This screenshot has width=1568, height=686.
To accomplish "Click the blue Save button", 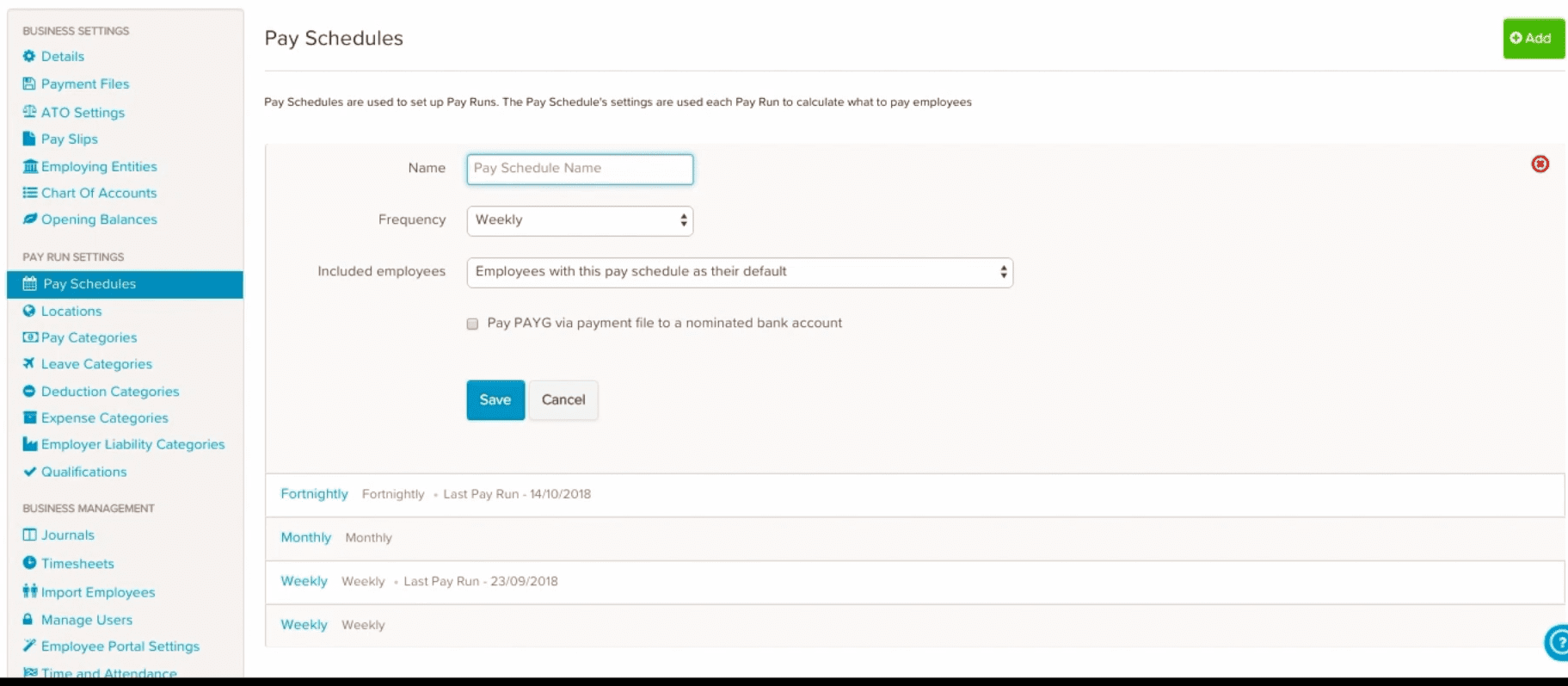I will [x=495, y=400].
